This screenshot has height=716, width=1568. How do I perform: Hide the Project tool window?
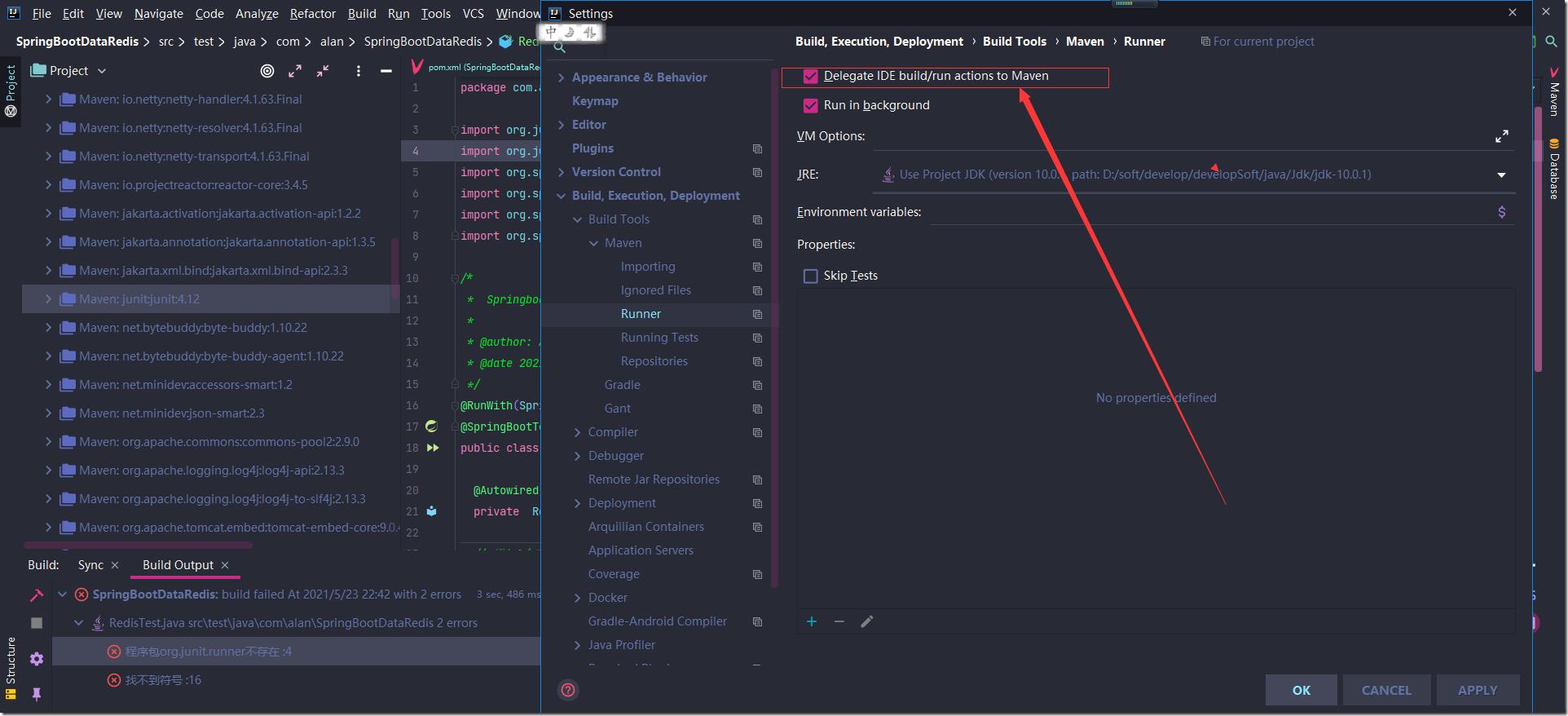[x=386, y=71]
